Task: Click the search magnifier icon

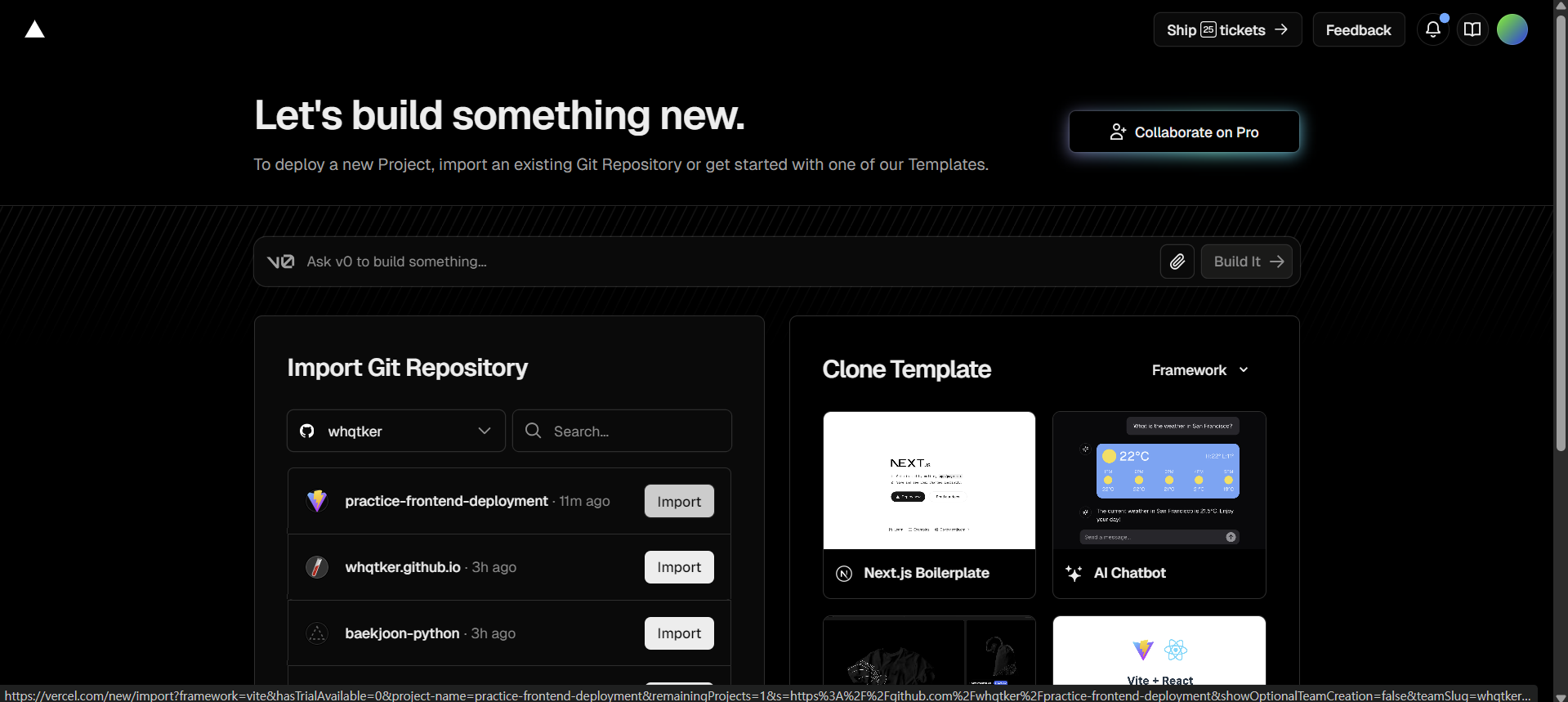Action: (x=534, y=431)
